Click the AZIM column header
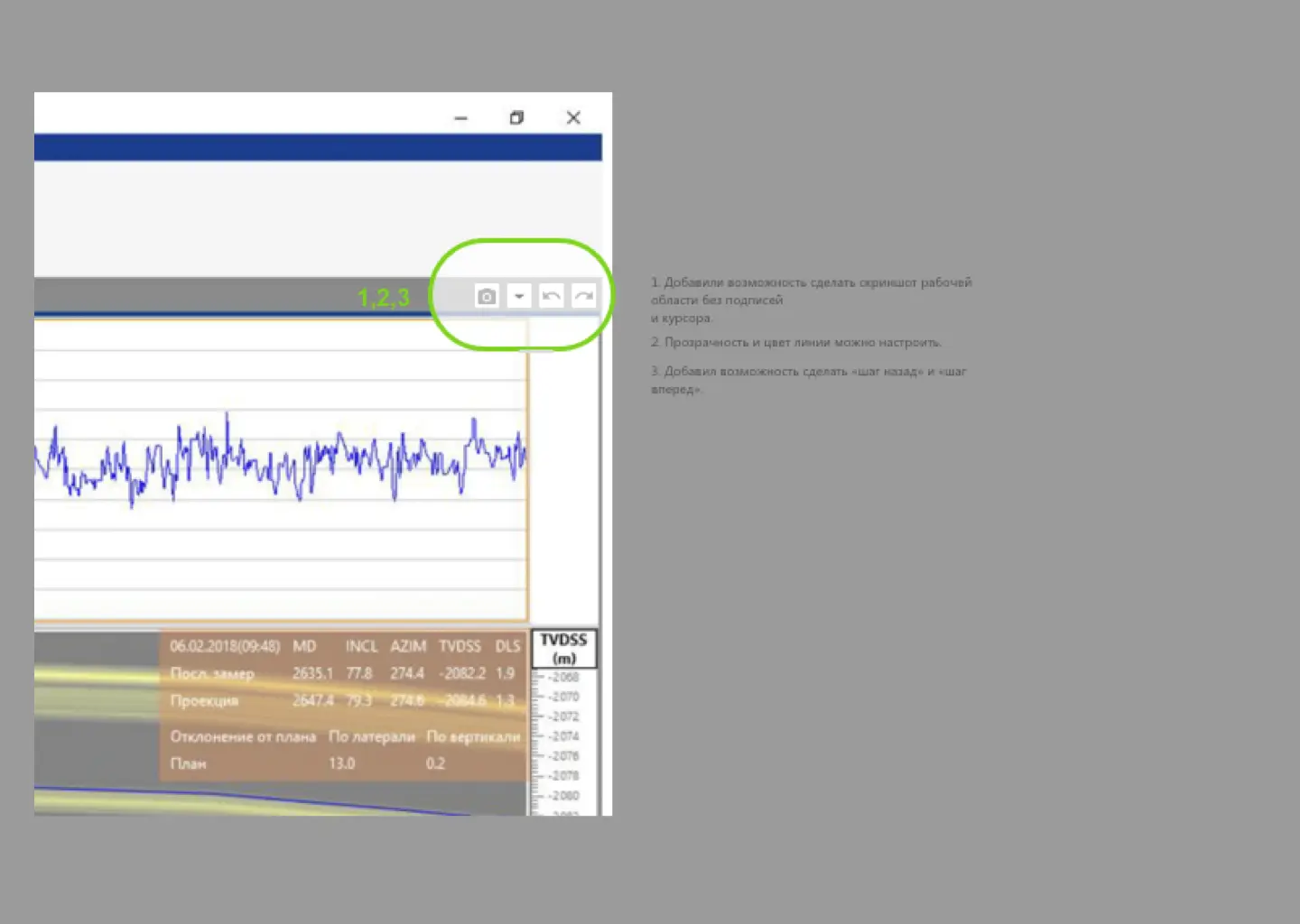The height and width of the screenshot is (924, 1300). click(408, 646)
